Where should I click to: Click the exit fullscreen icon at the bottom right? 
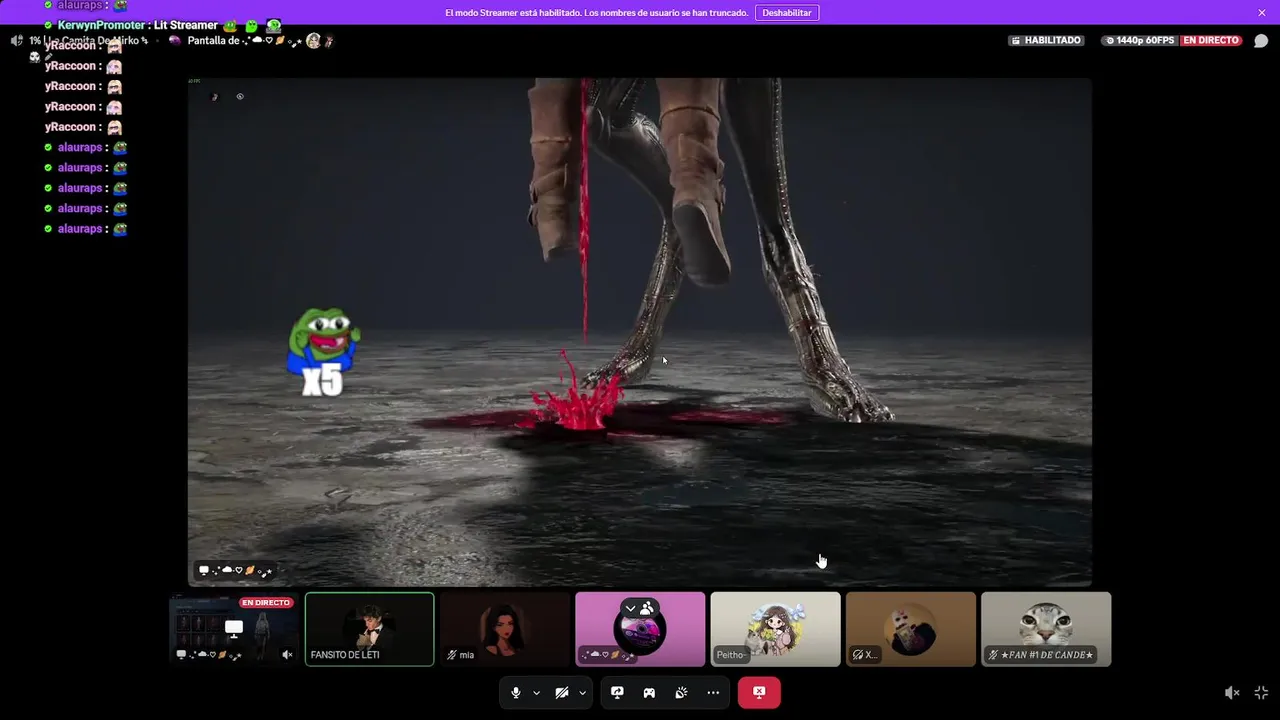click(x=1261, y=693)
